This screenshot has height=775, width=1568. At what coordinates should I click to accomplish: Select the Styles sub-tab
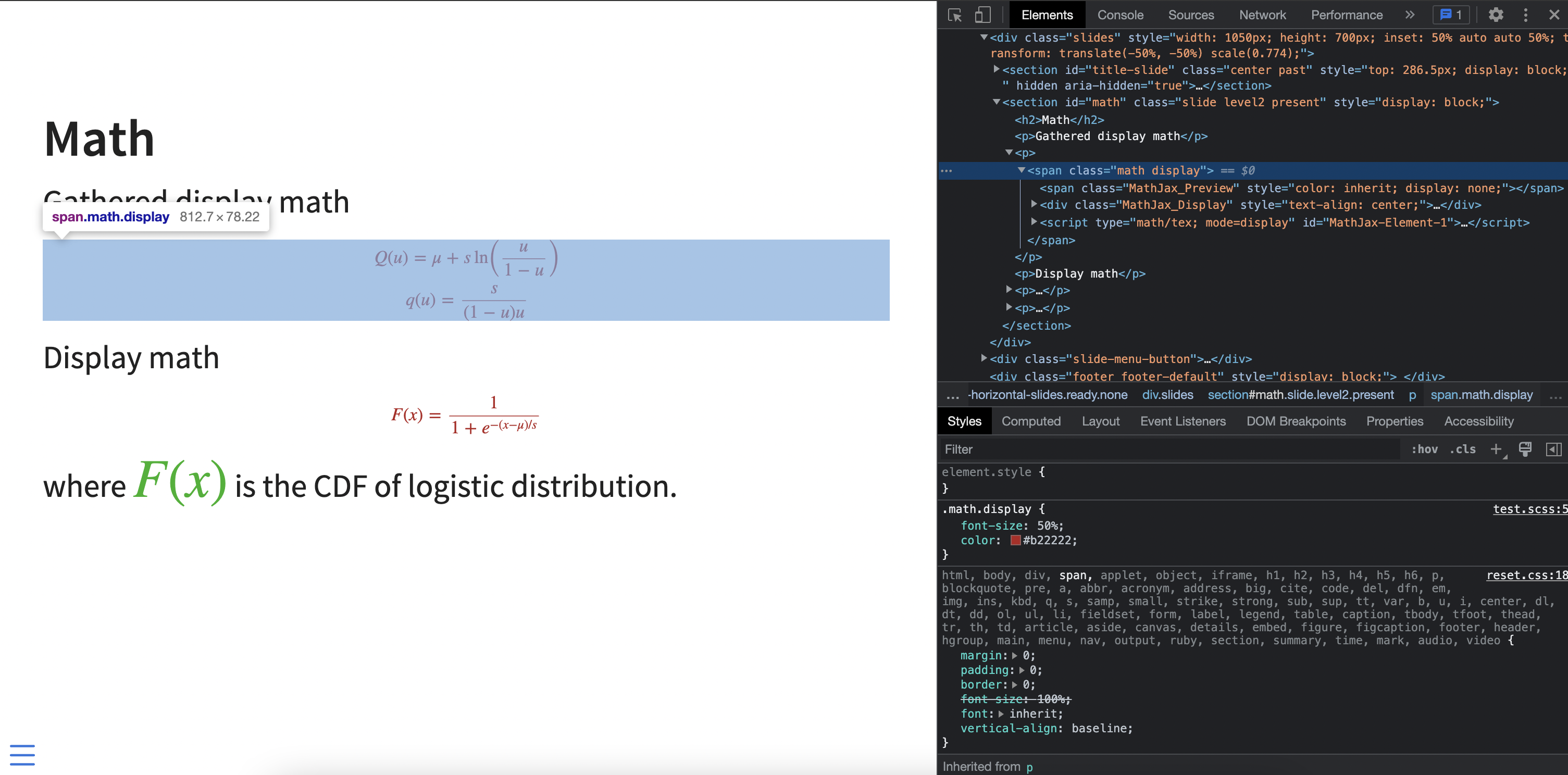point(964,421)
